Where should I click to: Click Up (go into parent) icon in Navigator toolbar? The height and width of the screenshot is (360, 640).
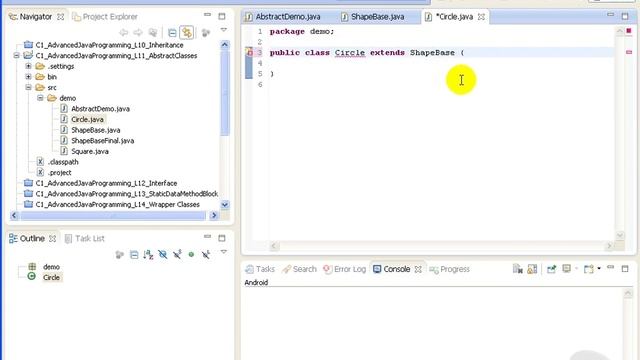[153, 32]
